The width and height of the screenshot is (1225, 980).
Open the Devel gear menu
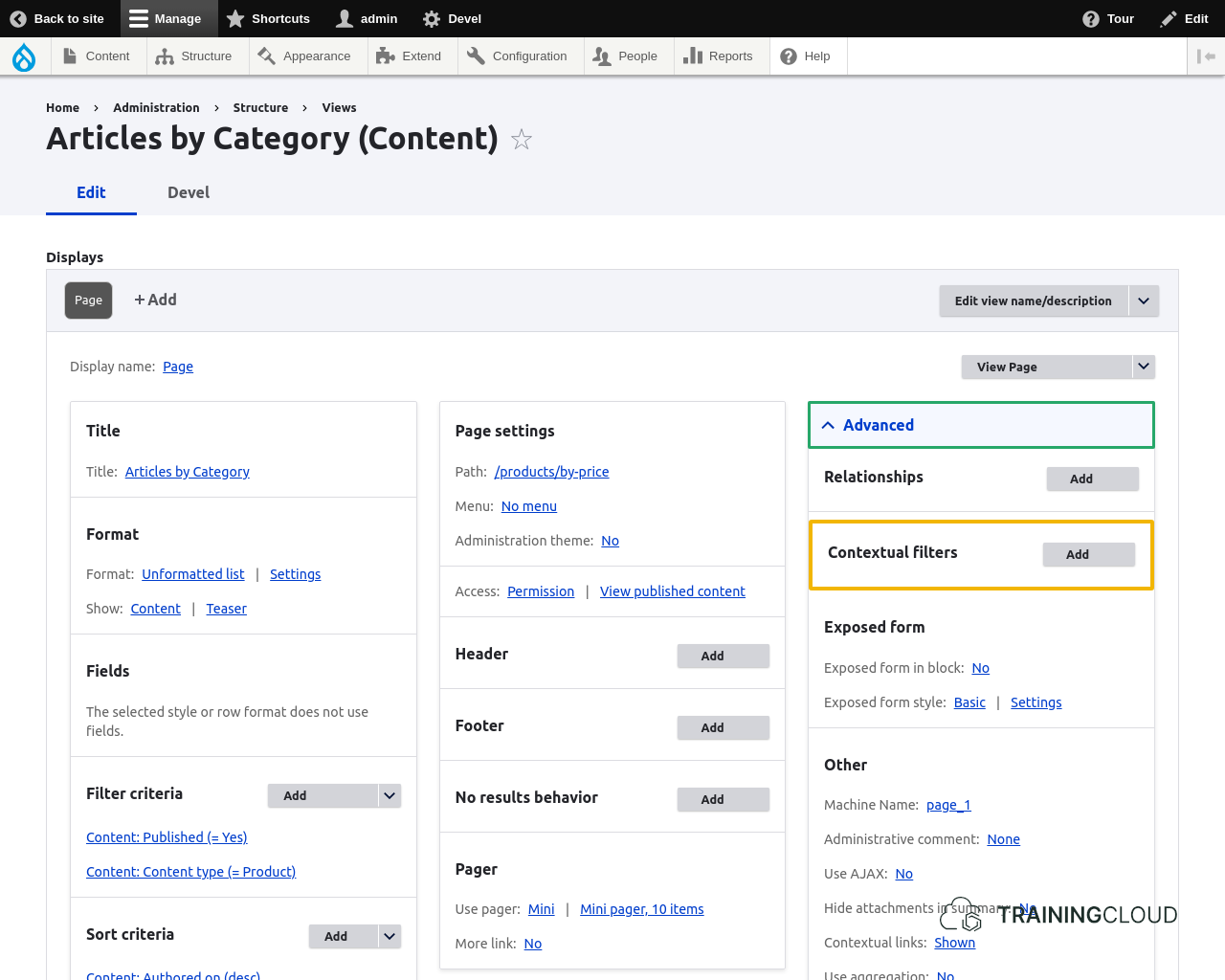click(x=452, y=18)
